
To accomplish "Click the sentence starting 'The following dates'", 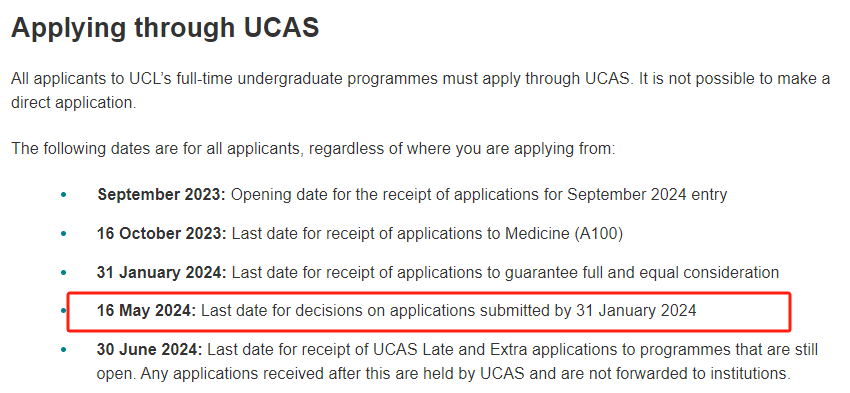I will pos(313,149).
